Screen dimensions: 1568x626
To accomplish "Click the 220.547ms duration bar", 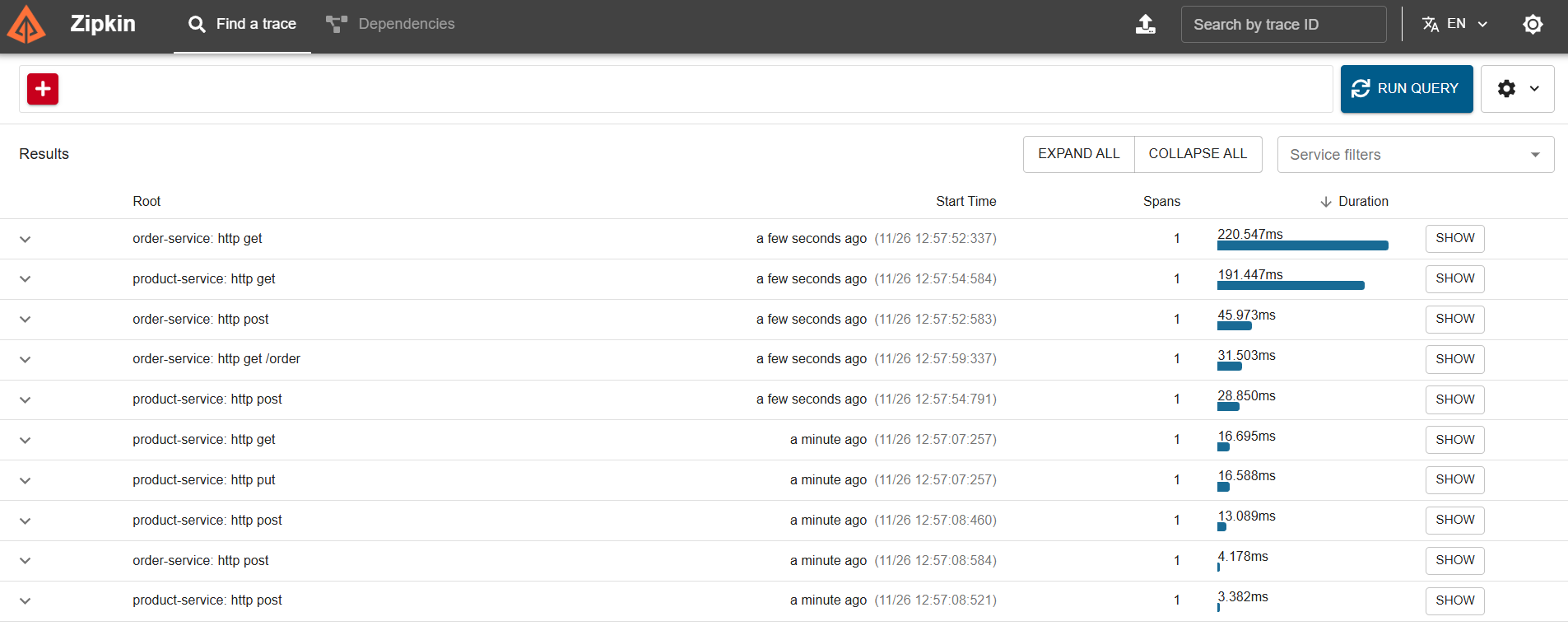I will click(1302, 245).
